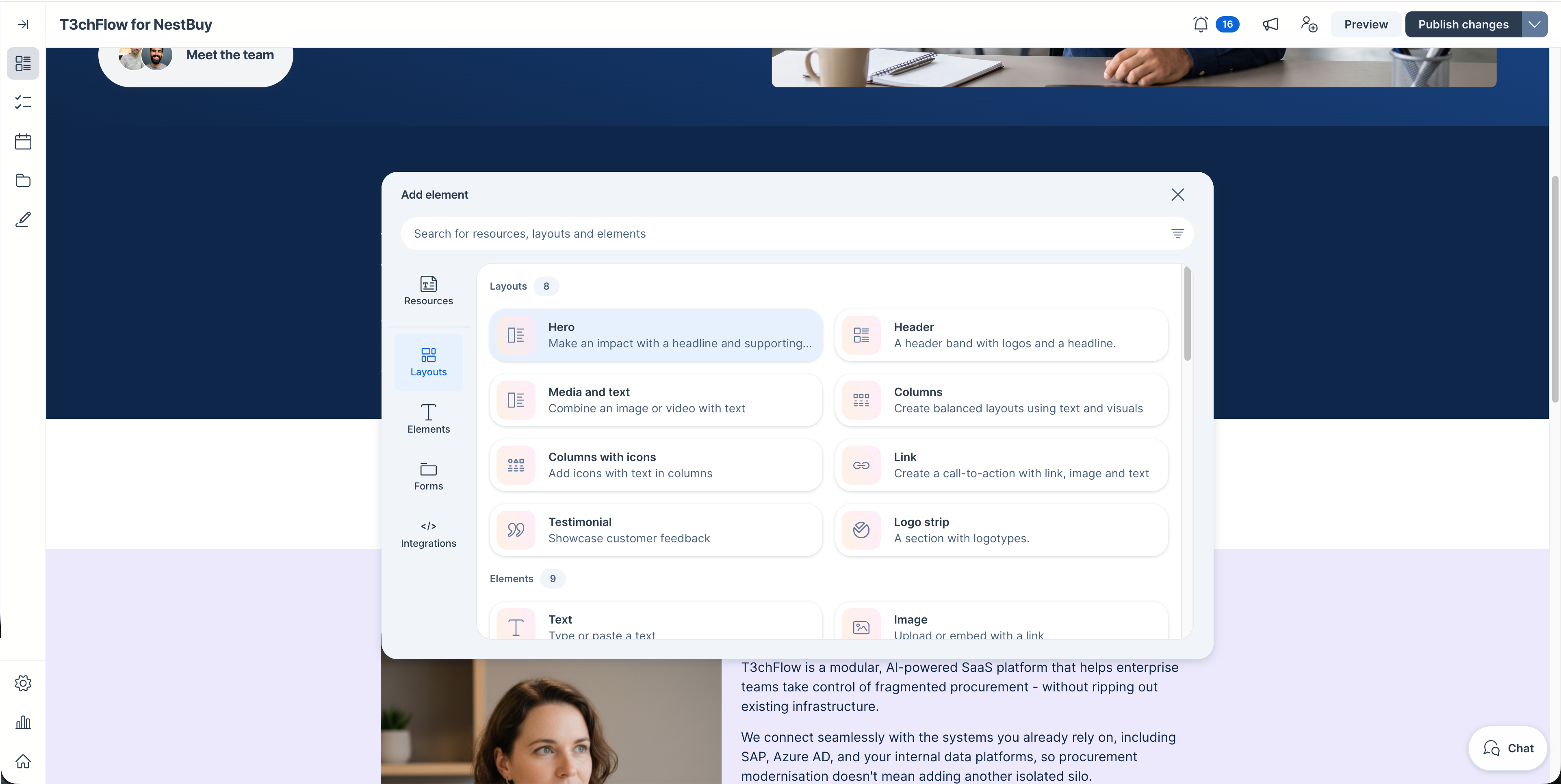Open the megaphone announcements icon
The width and height of the screenshot is (1561, 784).
tap(1270, 24)
